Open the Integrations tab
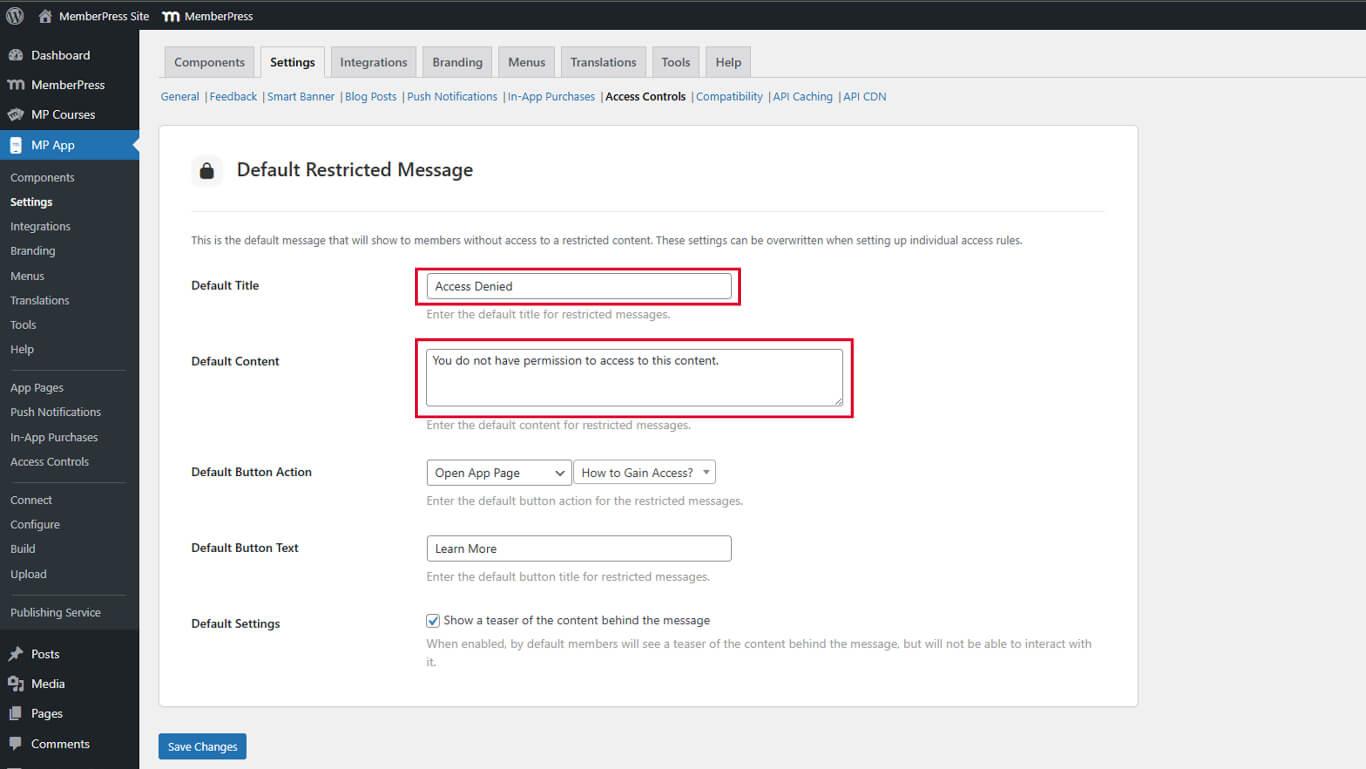 [373, 62]
